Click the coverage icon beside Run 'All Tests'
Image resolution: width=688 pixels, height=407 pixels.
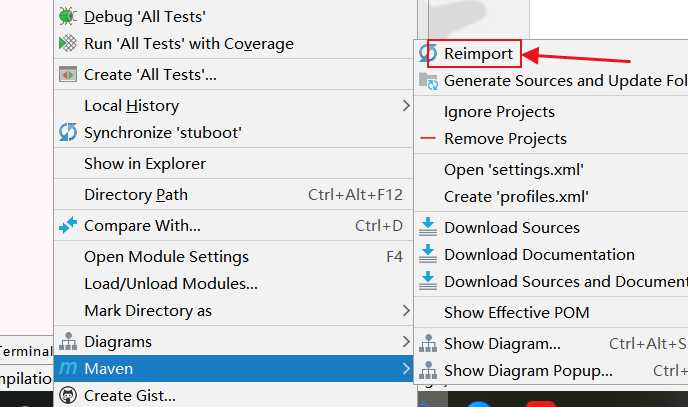[x=68, y=43]
